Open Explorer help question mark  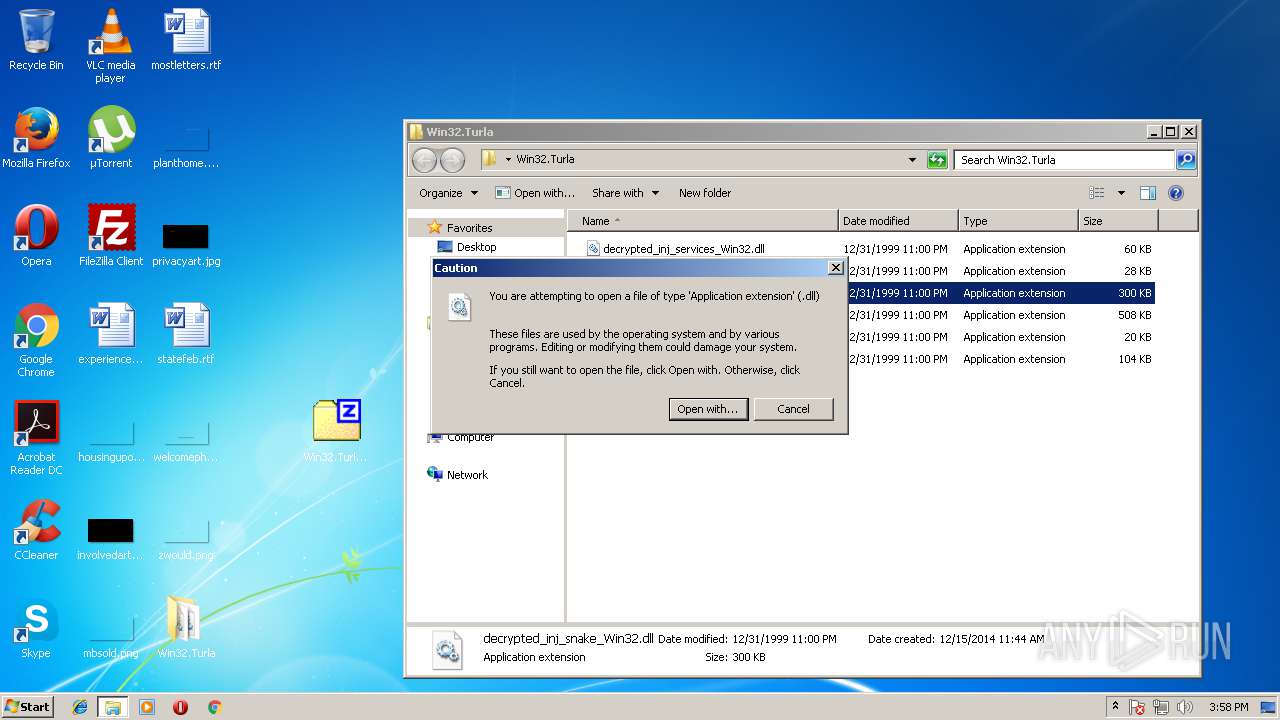[1176, 193]
